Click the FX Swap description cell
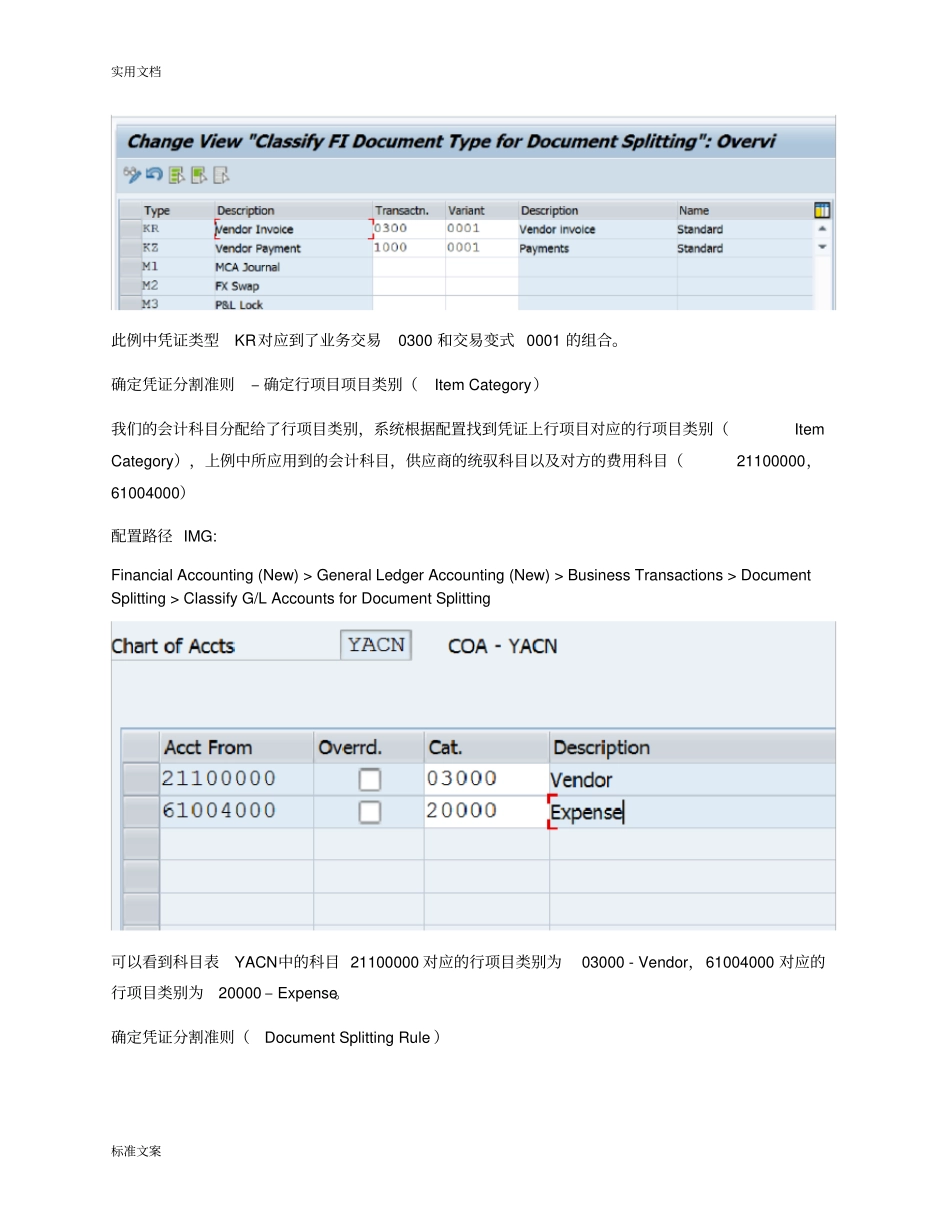 tap(292, 286)
